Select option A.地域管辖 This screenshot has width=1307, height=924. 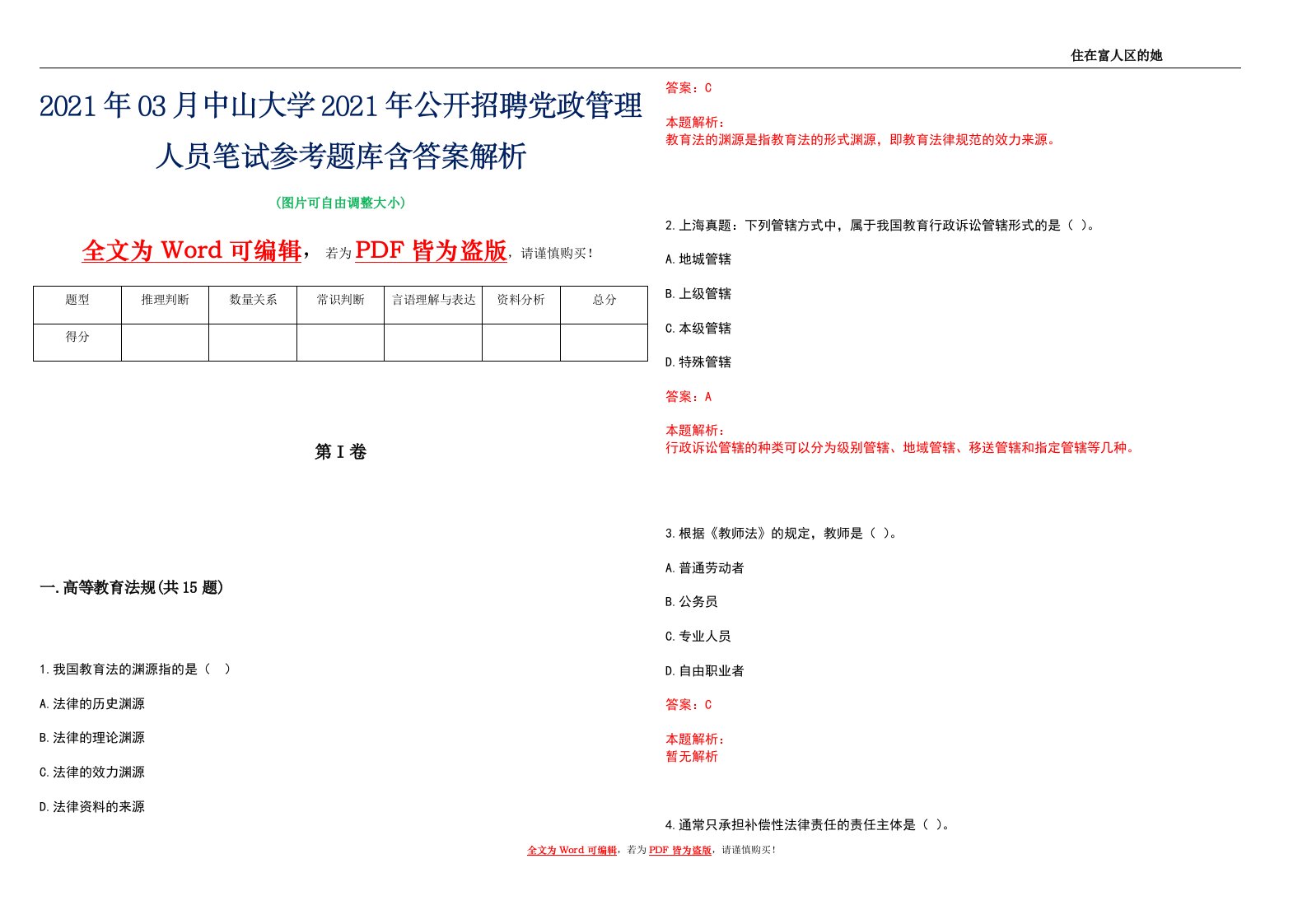coord(698,259)
